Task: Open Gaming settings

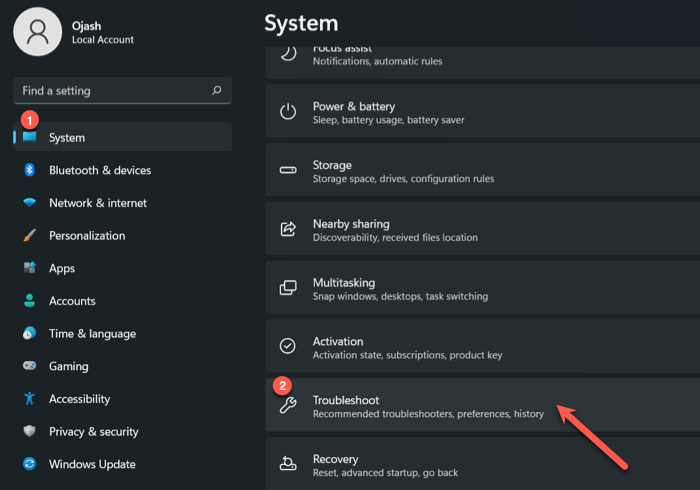Action: click(x=123, y=366)
